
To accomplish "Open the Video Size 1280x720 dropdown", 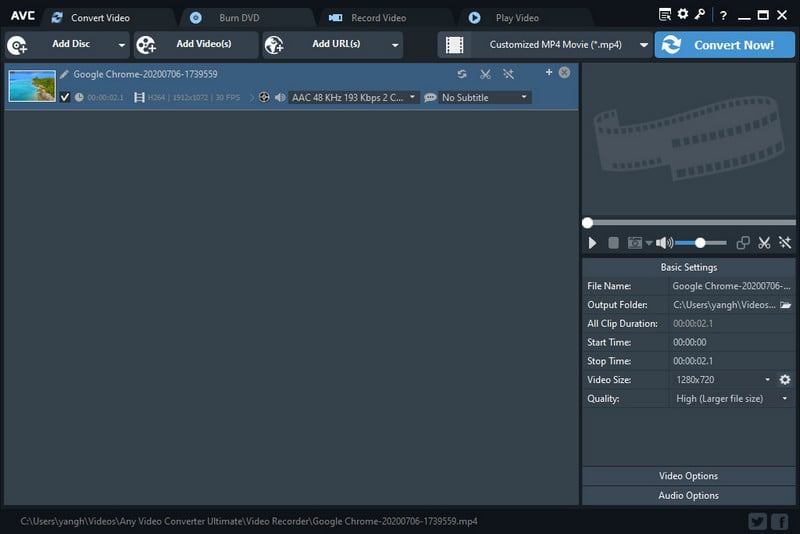I will click(x=722, y=379).
